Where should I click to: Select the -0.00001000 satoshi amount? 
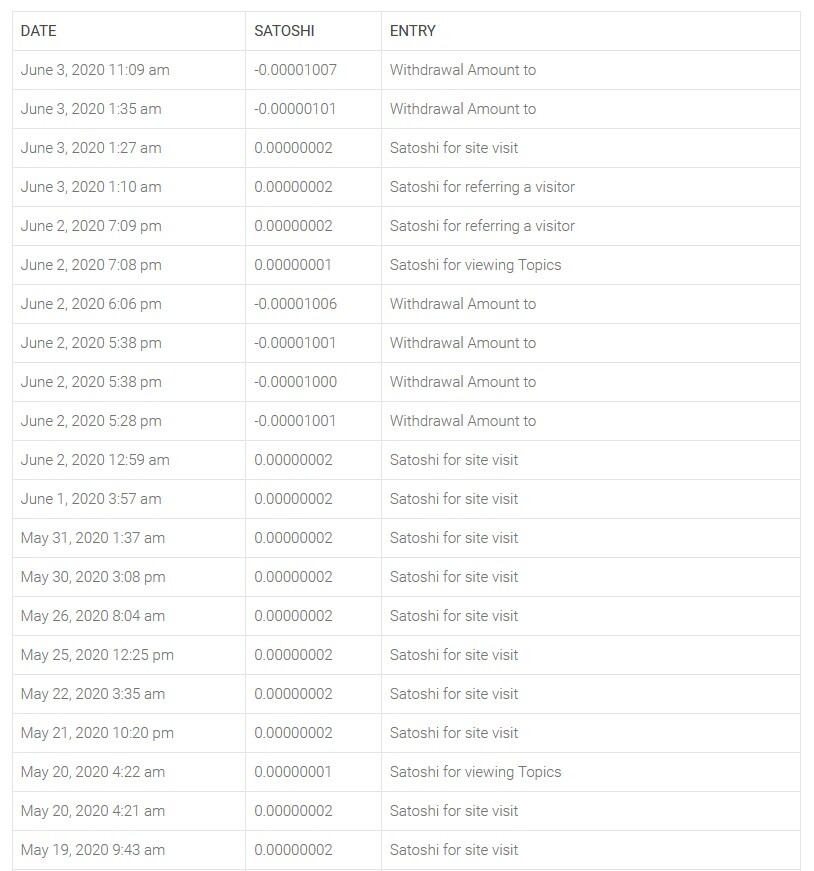coord(295,382)
